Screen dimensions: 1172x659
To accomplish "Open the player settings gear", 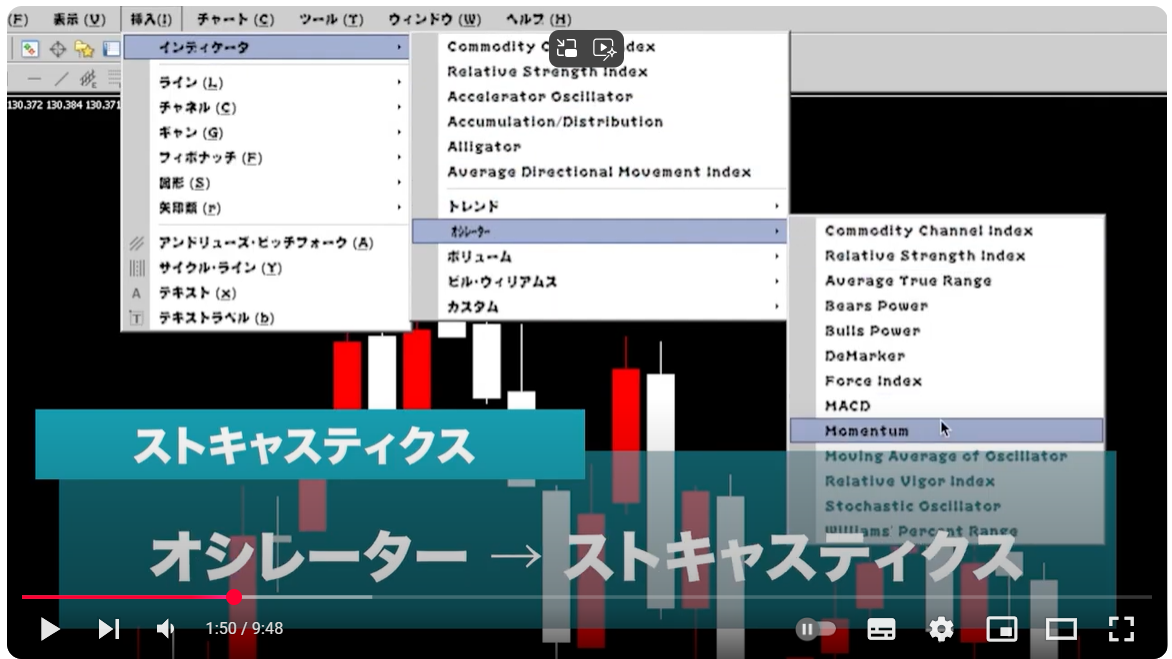I will click(x=941, y=629).
